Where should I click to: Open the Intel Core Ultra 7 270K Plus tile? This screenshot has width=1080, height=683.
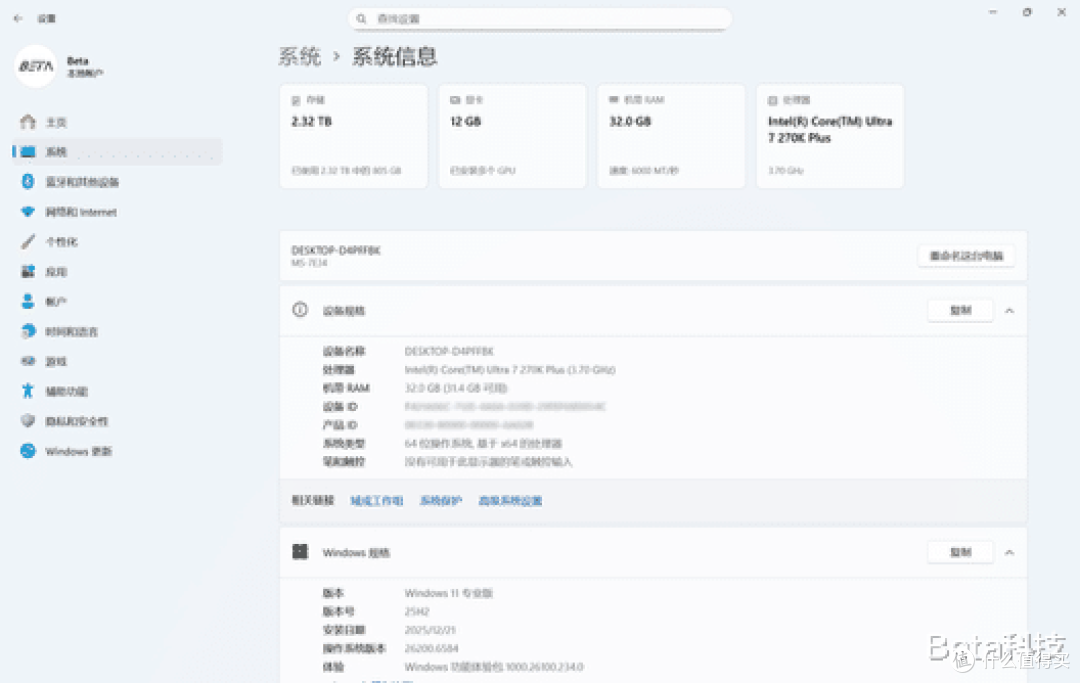coord(830,136)
